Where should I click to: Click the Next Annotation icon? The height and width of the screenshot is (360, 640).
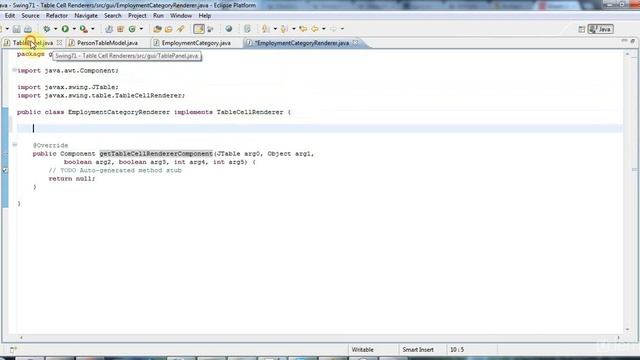pos(266,29)
